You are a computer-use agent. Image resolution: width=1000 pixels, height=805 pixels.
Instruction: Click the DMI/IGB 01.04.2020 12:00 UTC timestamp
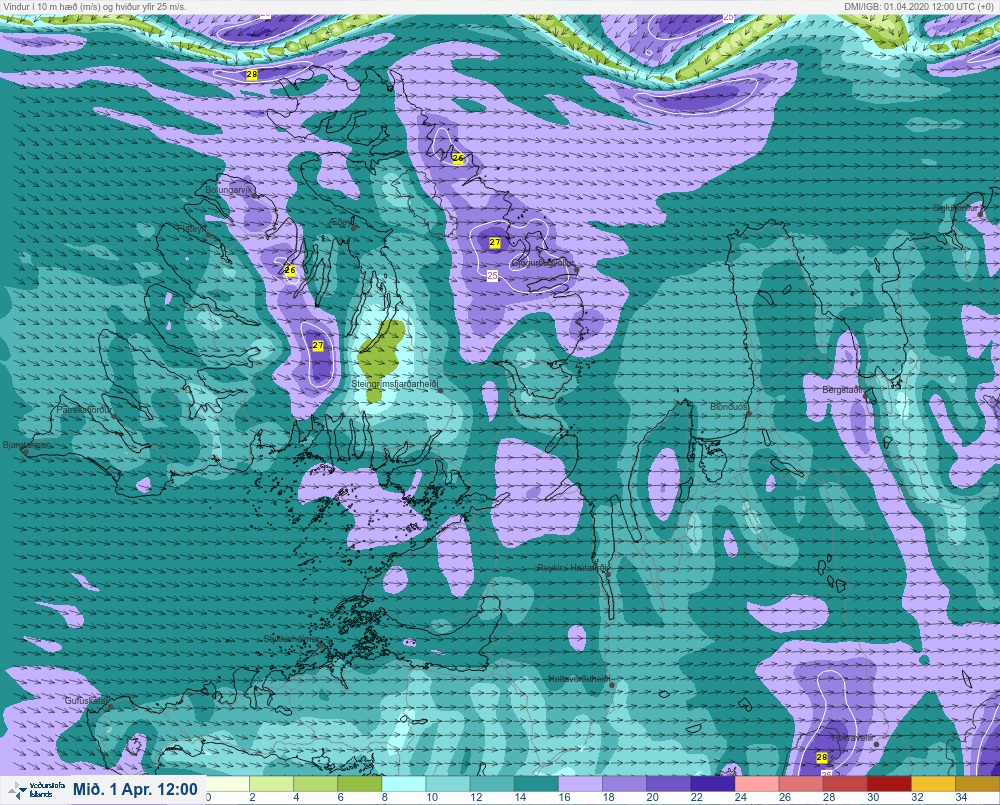[922, 6]
